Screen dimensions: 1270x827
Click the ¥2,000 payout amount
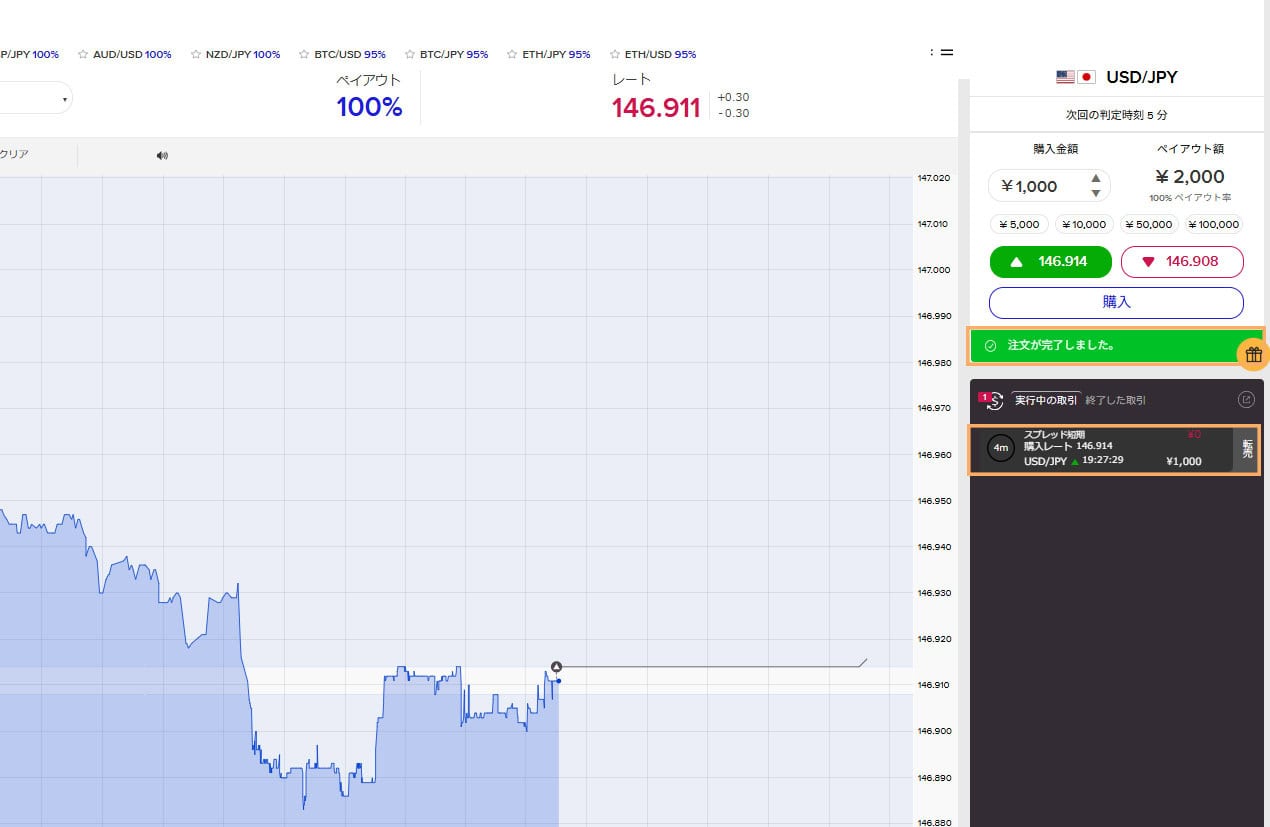(x=1190, y=177)
